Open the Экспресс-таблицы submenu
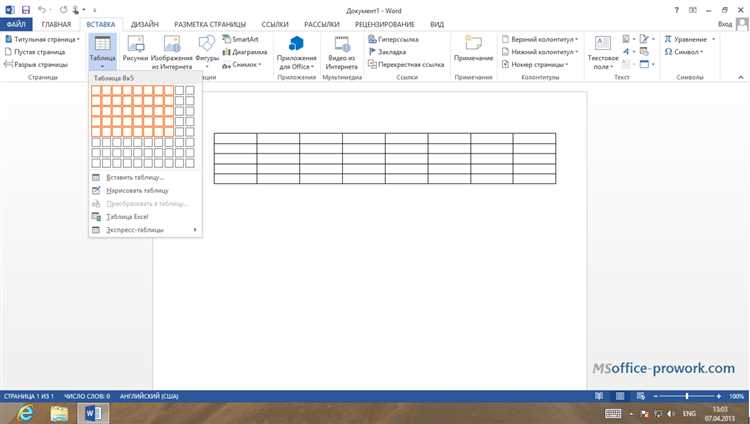The width and height of the screenshot is (750, 424). (144, 230)
